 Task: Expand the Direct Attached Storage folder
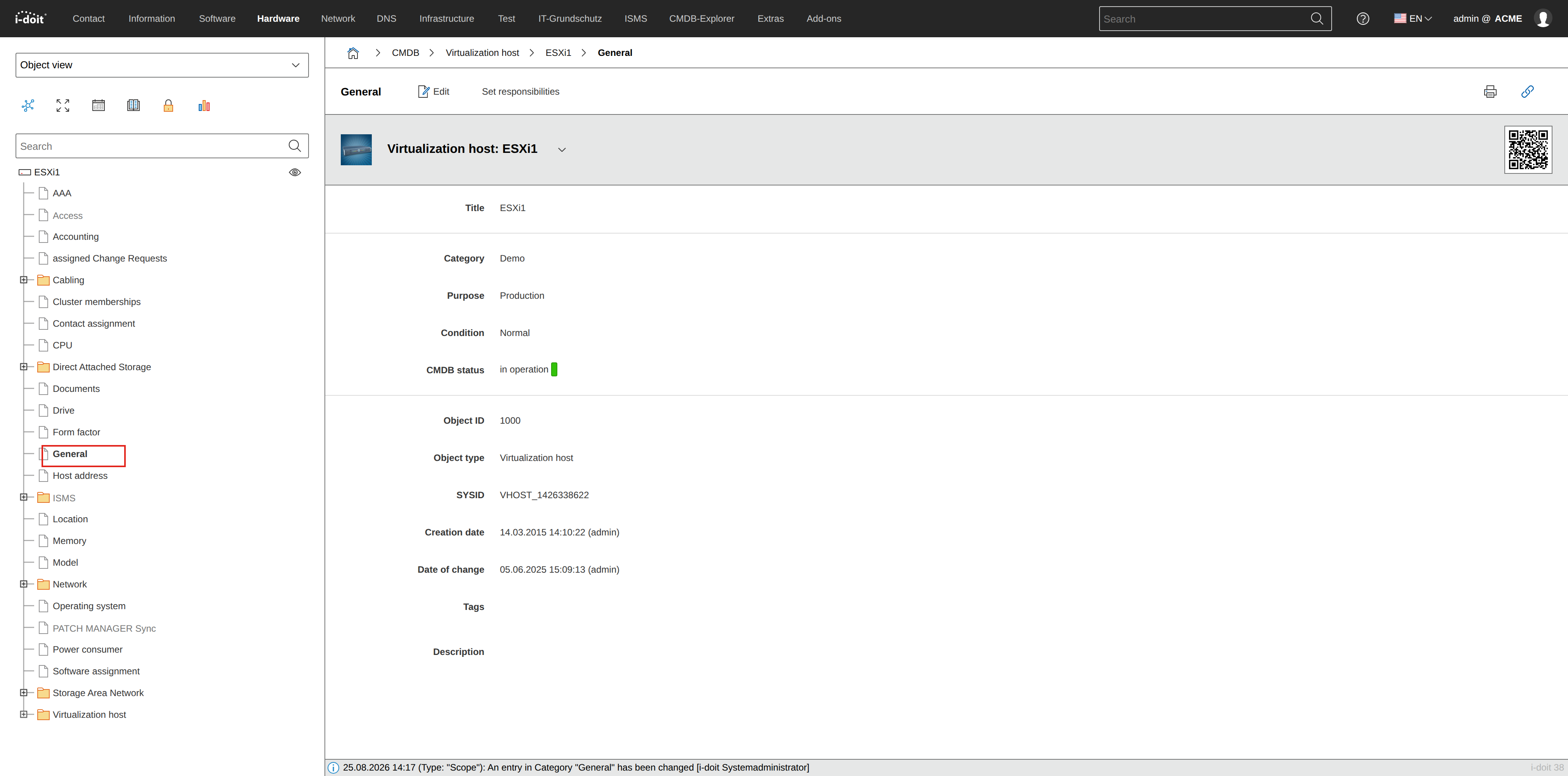tap(24, 367)
